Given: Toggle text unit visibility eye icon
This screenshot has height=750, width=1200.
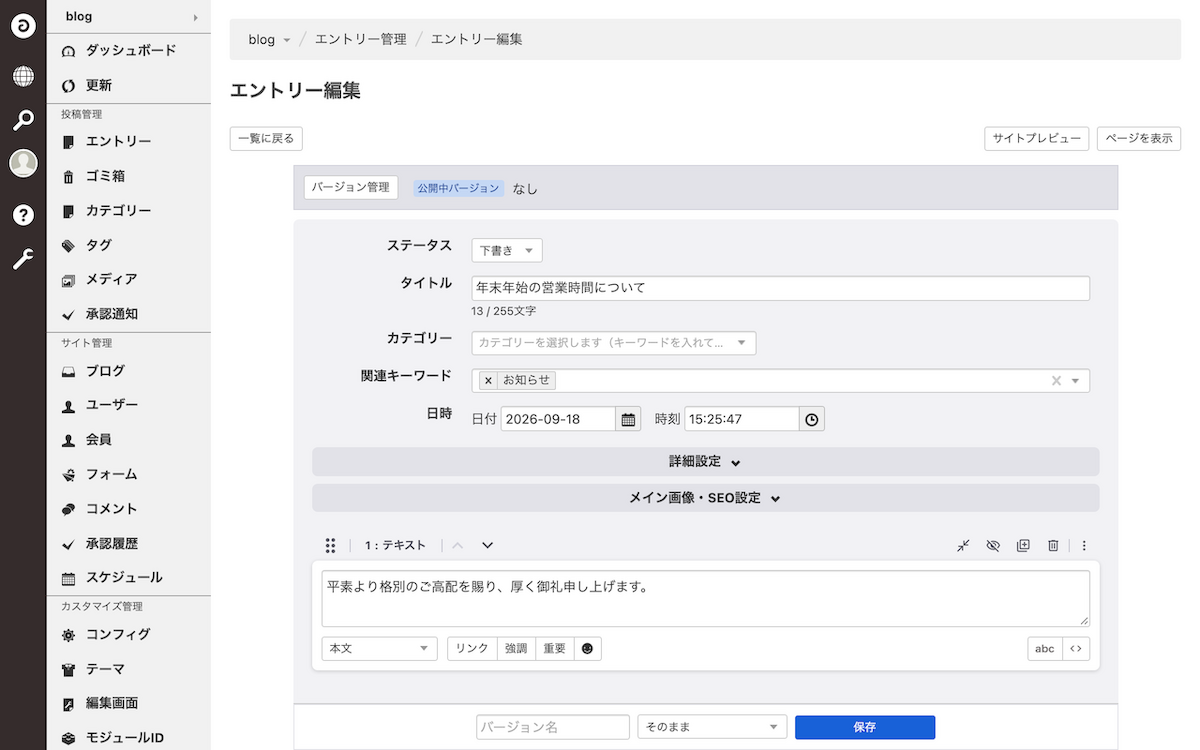Looking at the screenshot, I should click(x=993, y=545).
